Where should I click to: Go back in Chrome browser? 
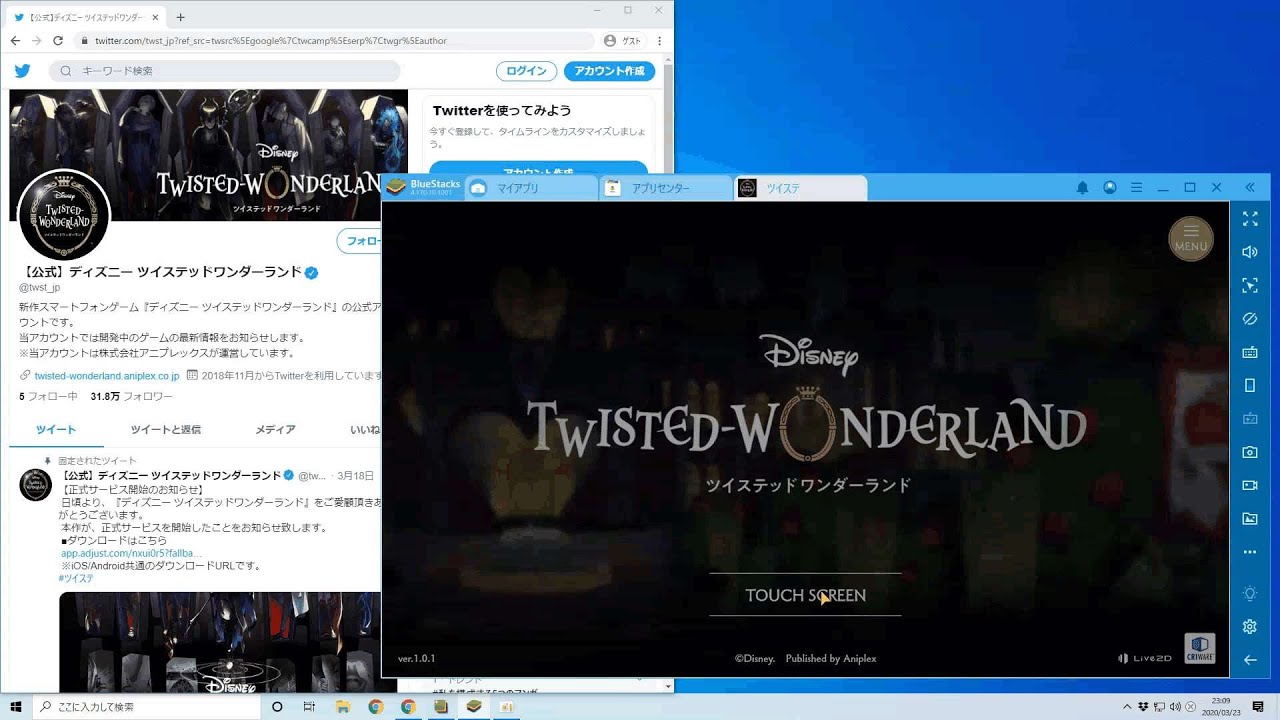click(x=15, y=41)
